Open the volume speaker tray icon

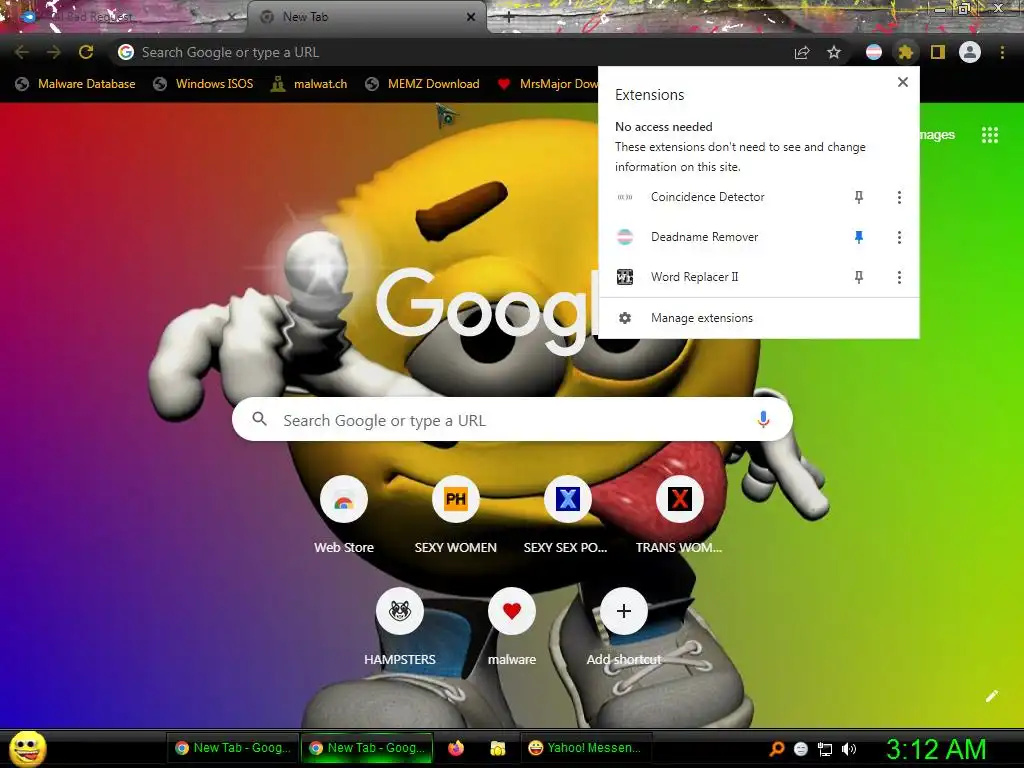849,749
